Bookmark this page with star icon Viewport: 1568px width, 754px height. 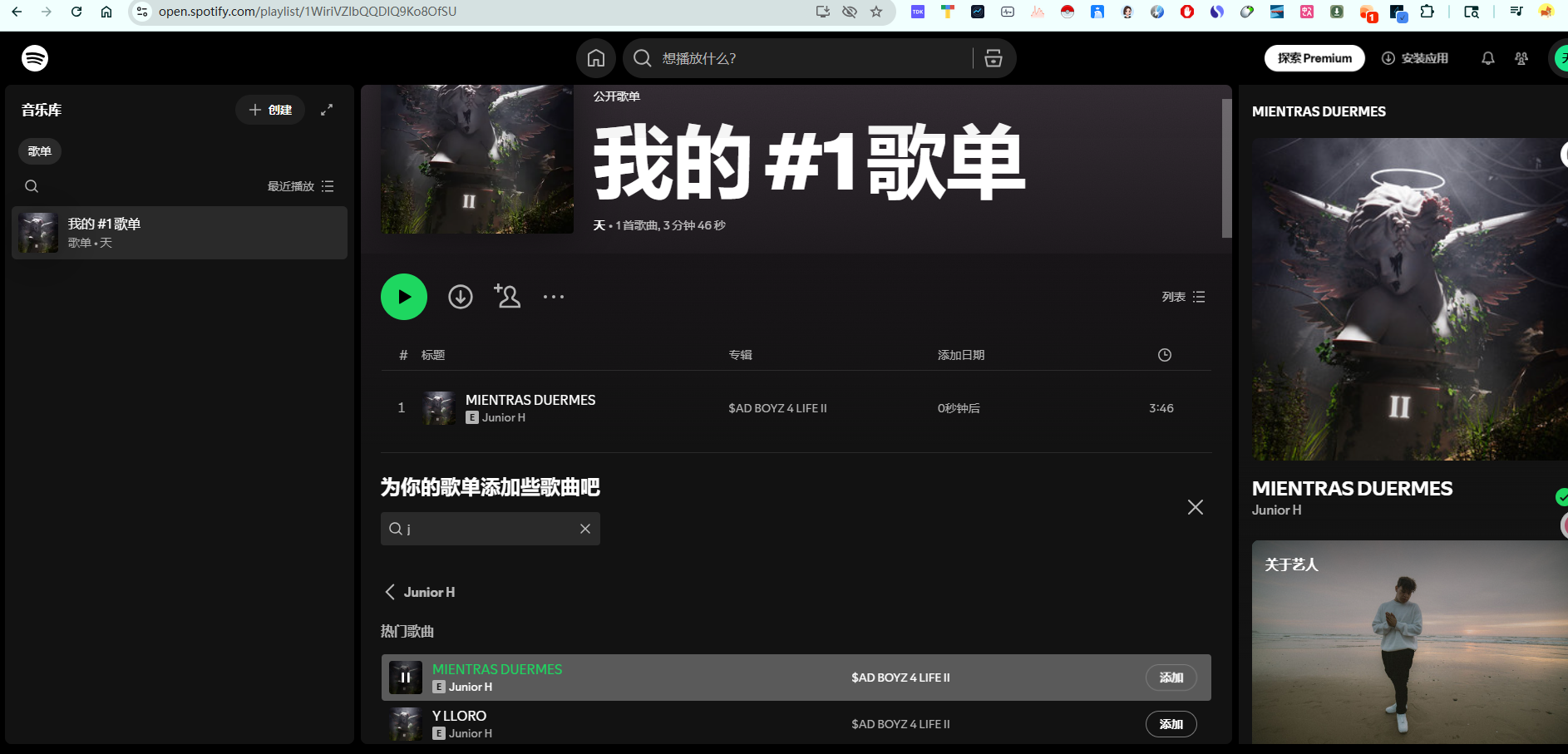(x=876, y=12)
